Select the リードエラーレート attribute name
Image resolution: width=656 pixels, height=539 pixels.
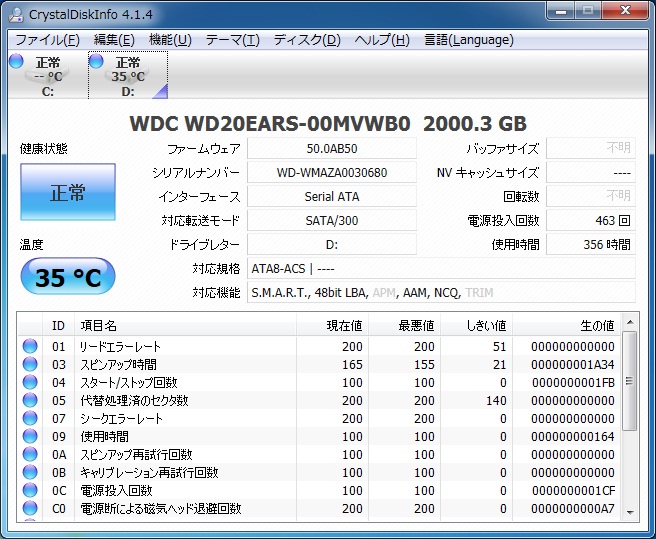point(120,346)
